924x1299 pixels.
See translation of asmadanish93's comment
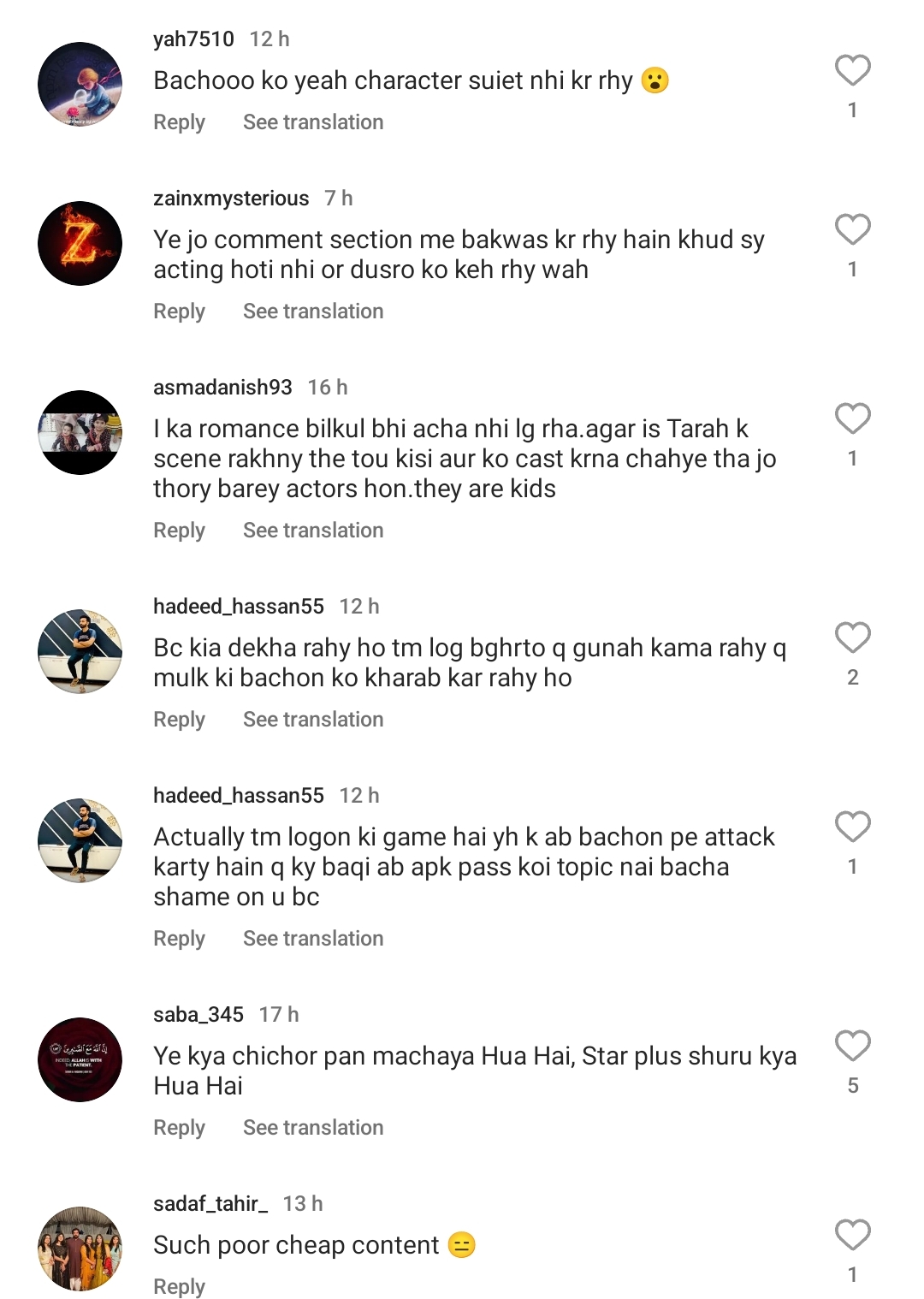(x=313, y=531)
